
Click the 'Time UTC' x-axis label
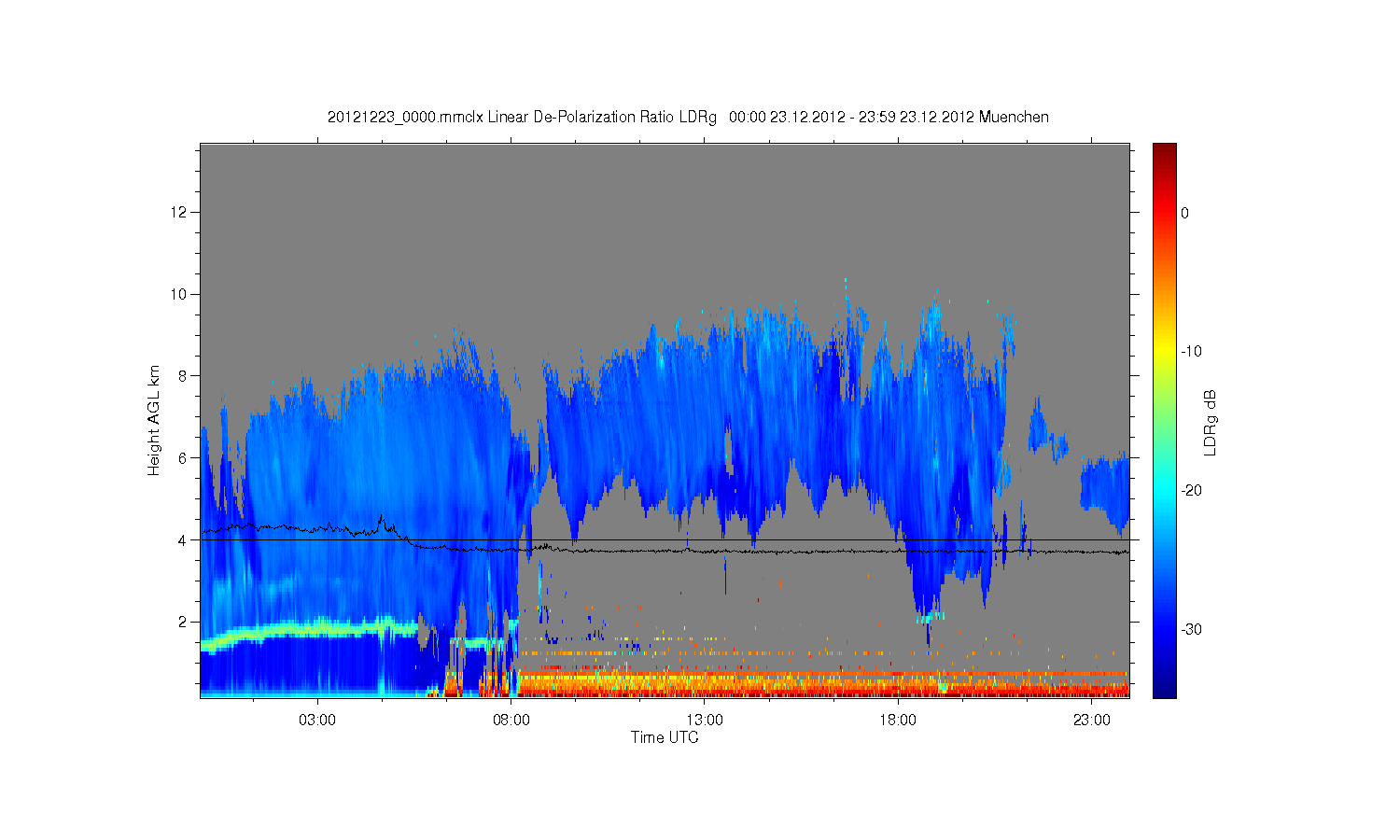pyautogui.click(x=665, y=737)
